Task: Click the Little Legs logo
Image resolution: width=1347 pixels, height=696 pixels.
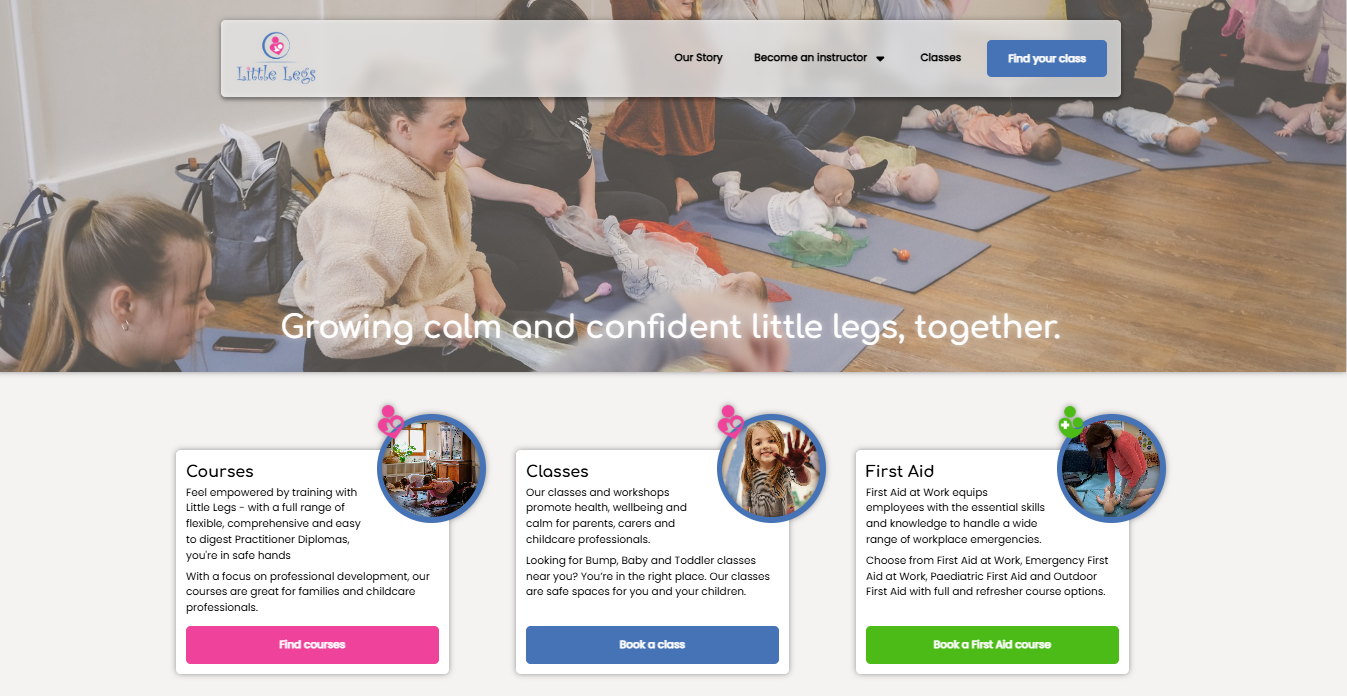Action: 276,58
